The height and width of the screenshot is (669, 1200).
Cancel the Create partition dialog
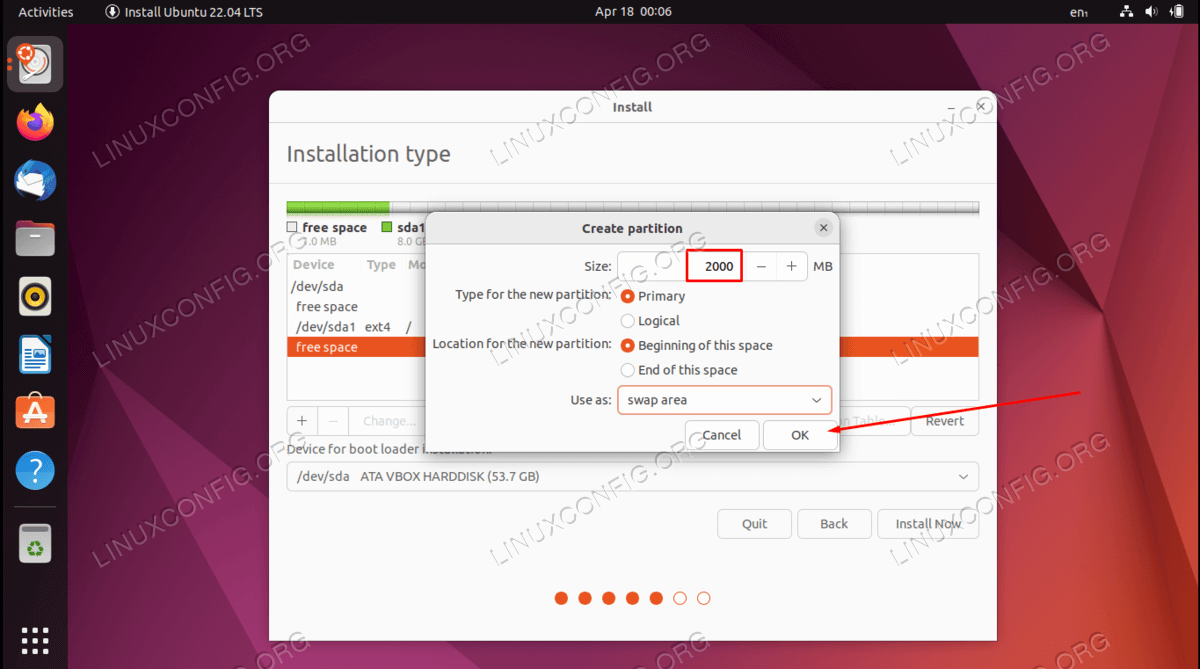pos(722,435)
